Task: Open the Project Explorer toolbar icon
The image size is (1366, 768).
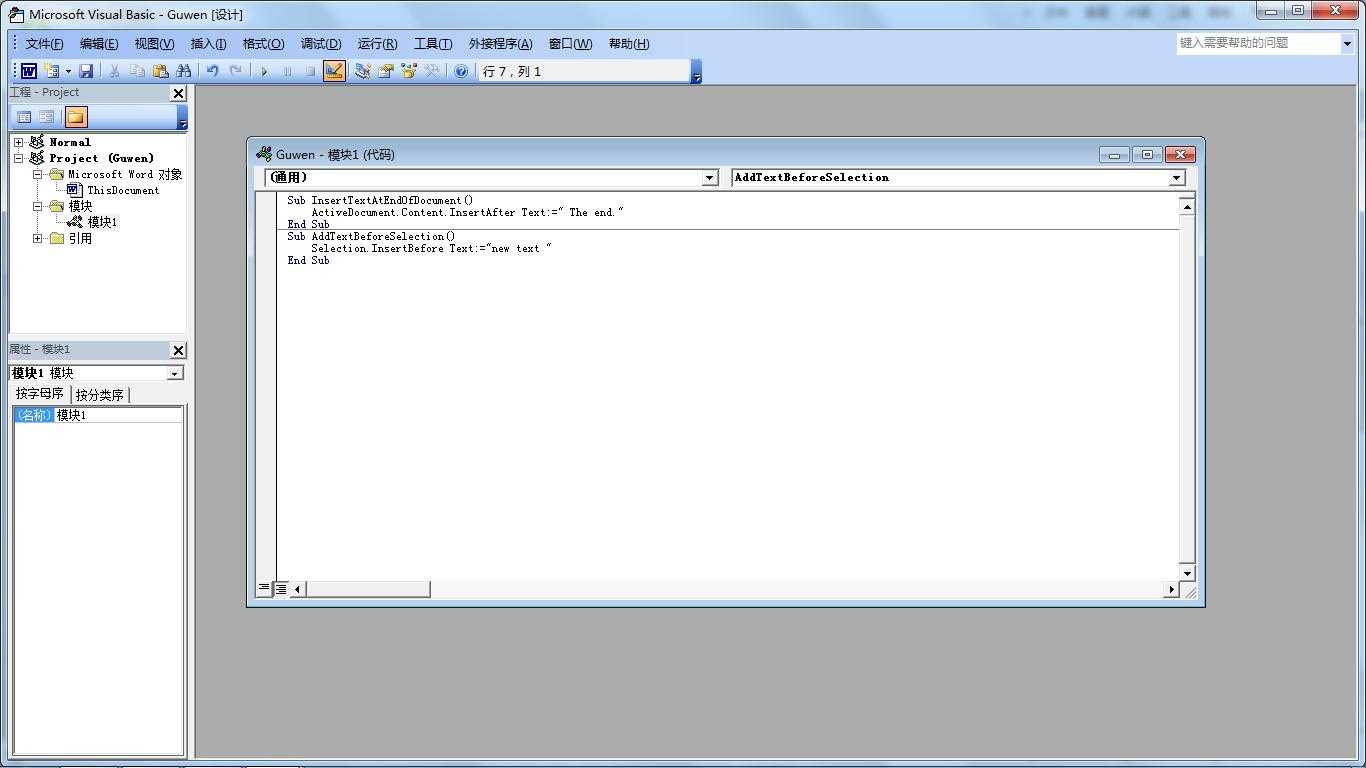Action: (362, 71)
